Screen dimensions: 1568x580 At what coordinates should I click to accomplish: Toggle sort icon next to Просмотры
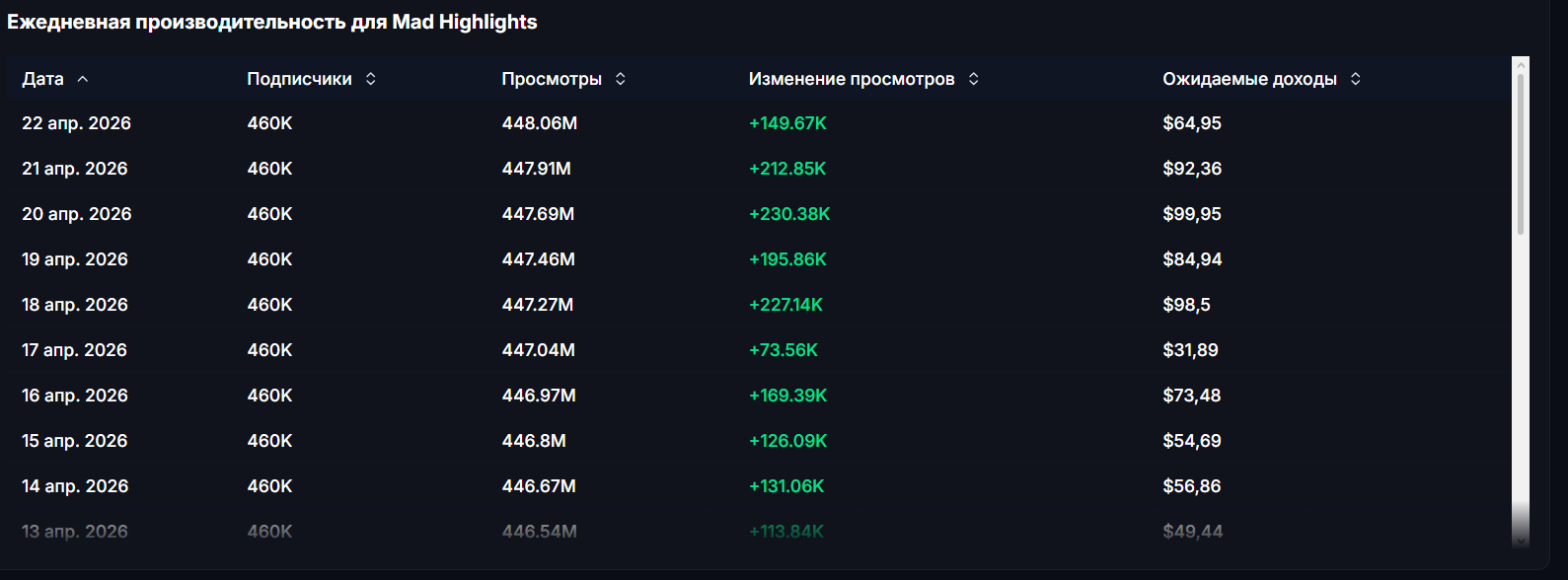pos(621,79)
